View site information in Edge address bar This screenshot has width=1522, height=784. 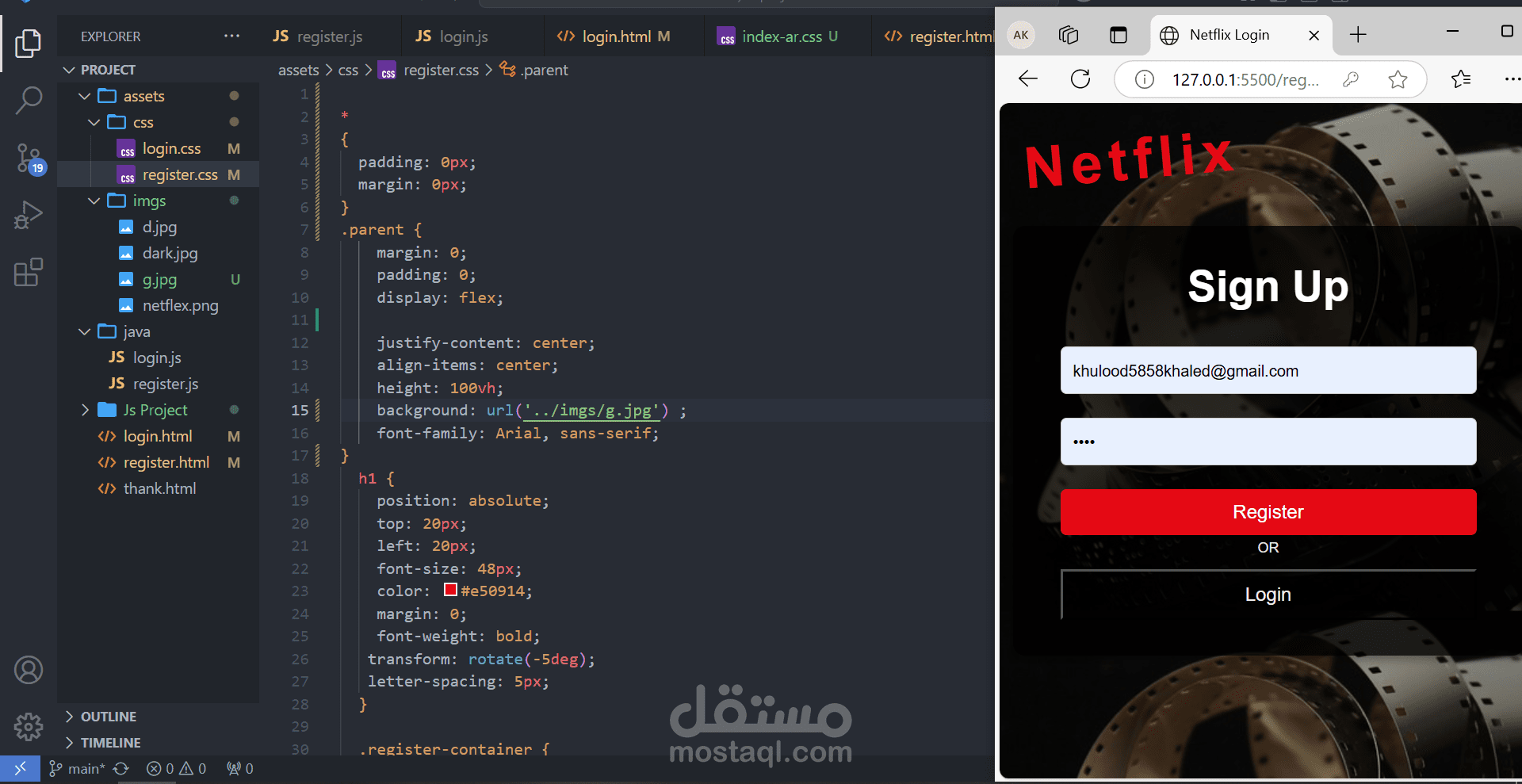(1144, 79)
